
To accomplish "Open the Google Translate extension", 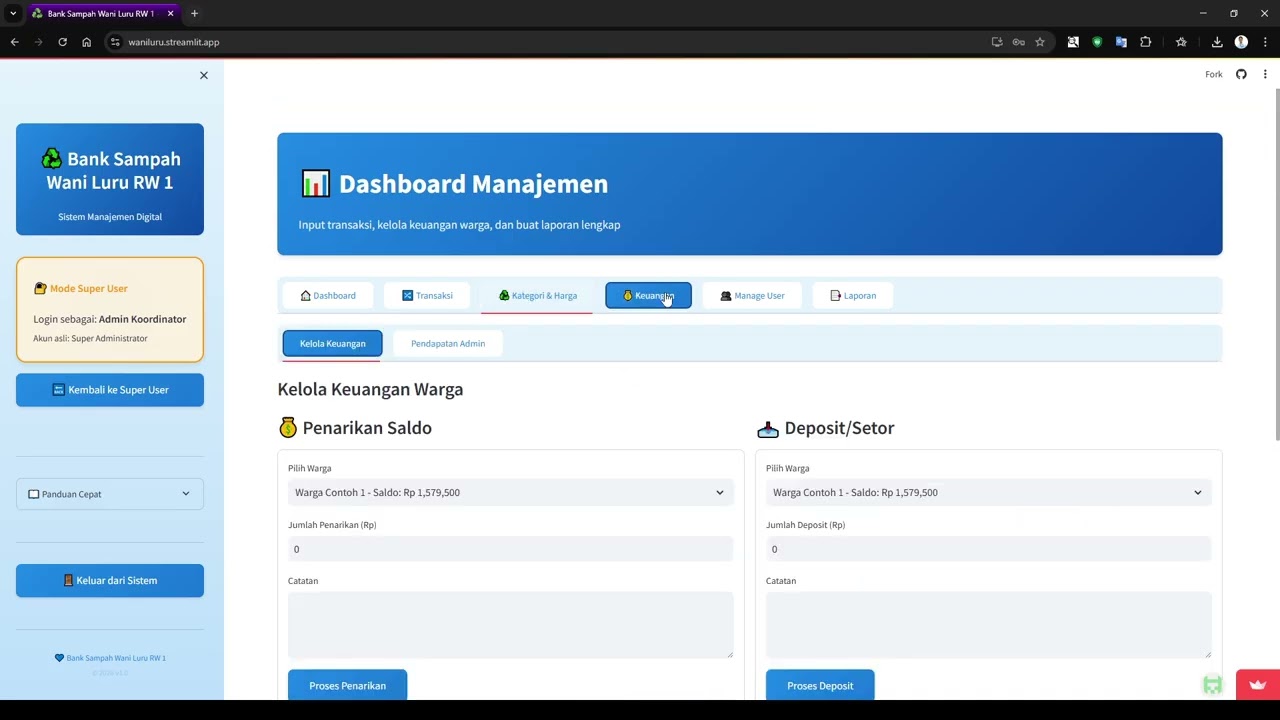I will pos(1121,42).
